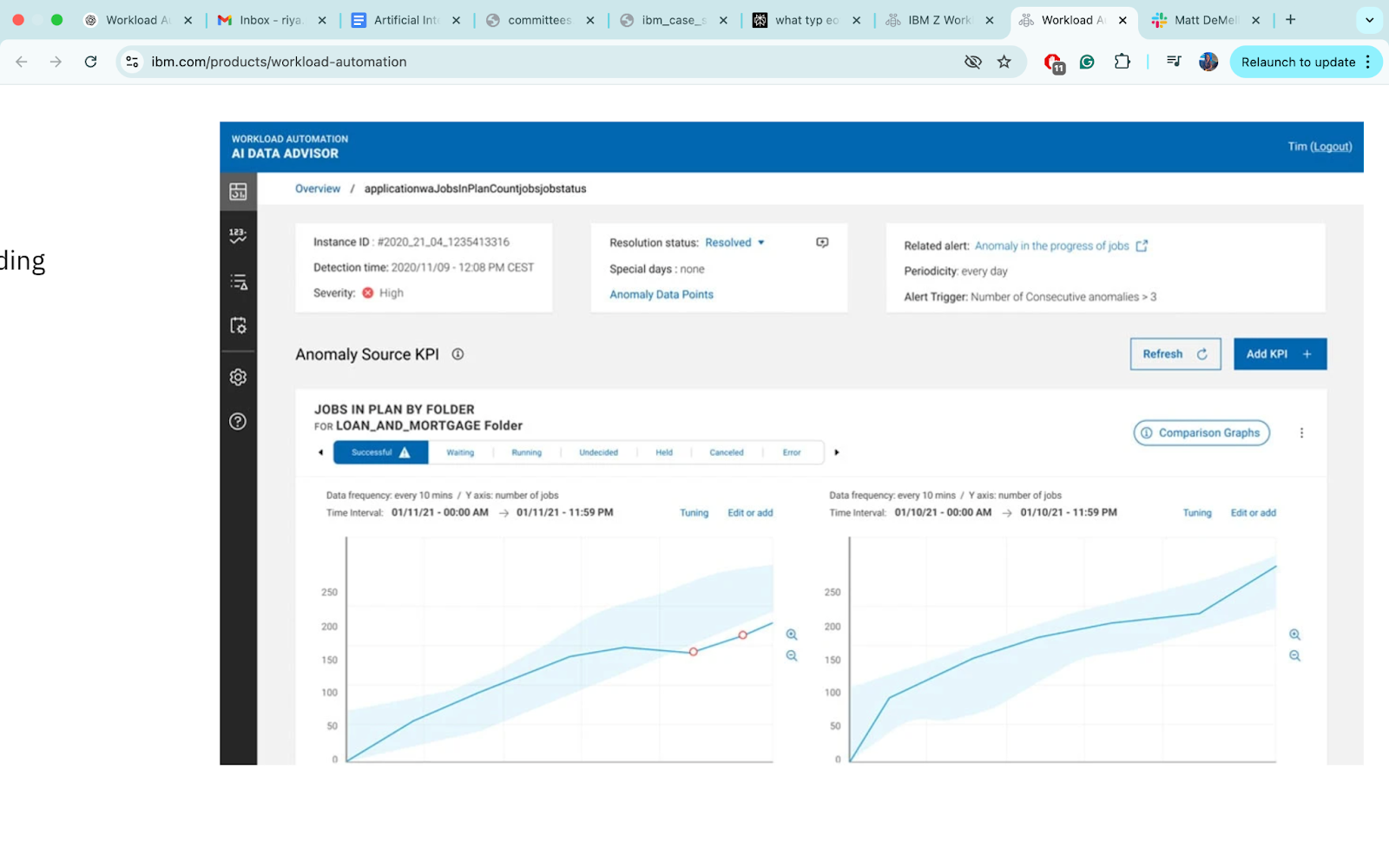Click the Logout link next to Tim
The image size is (1389, 868).
[x=1331, y=147]
